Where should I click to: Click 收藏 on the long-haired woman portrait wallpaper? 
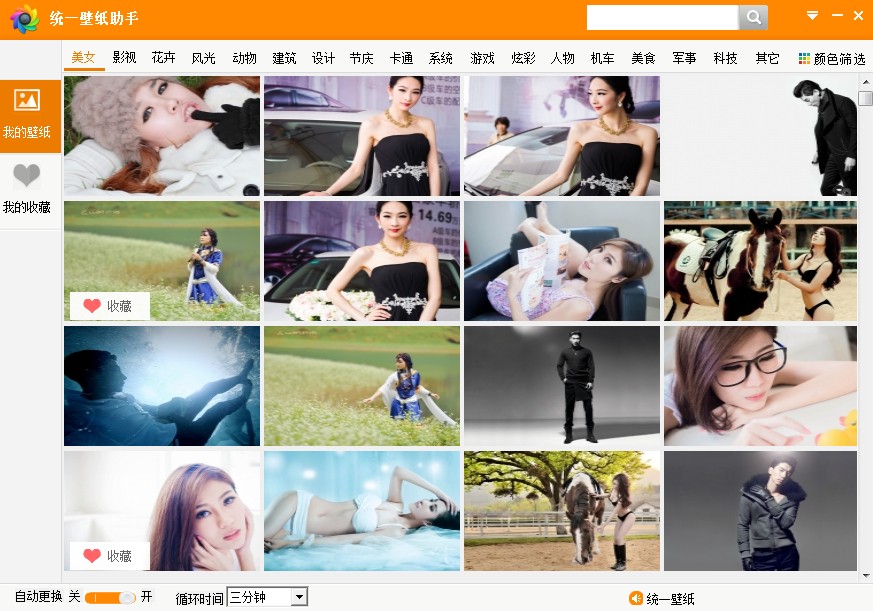tap(110, 556)
